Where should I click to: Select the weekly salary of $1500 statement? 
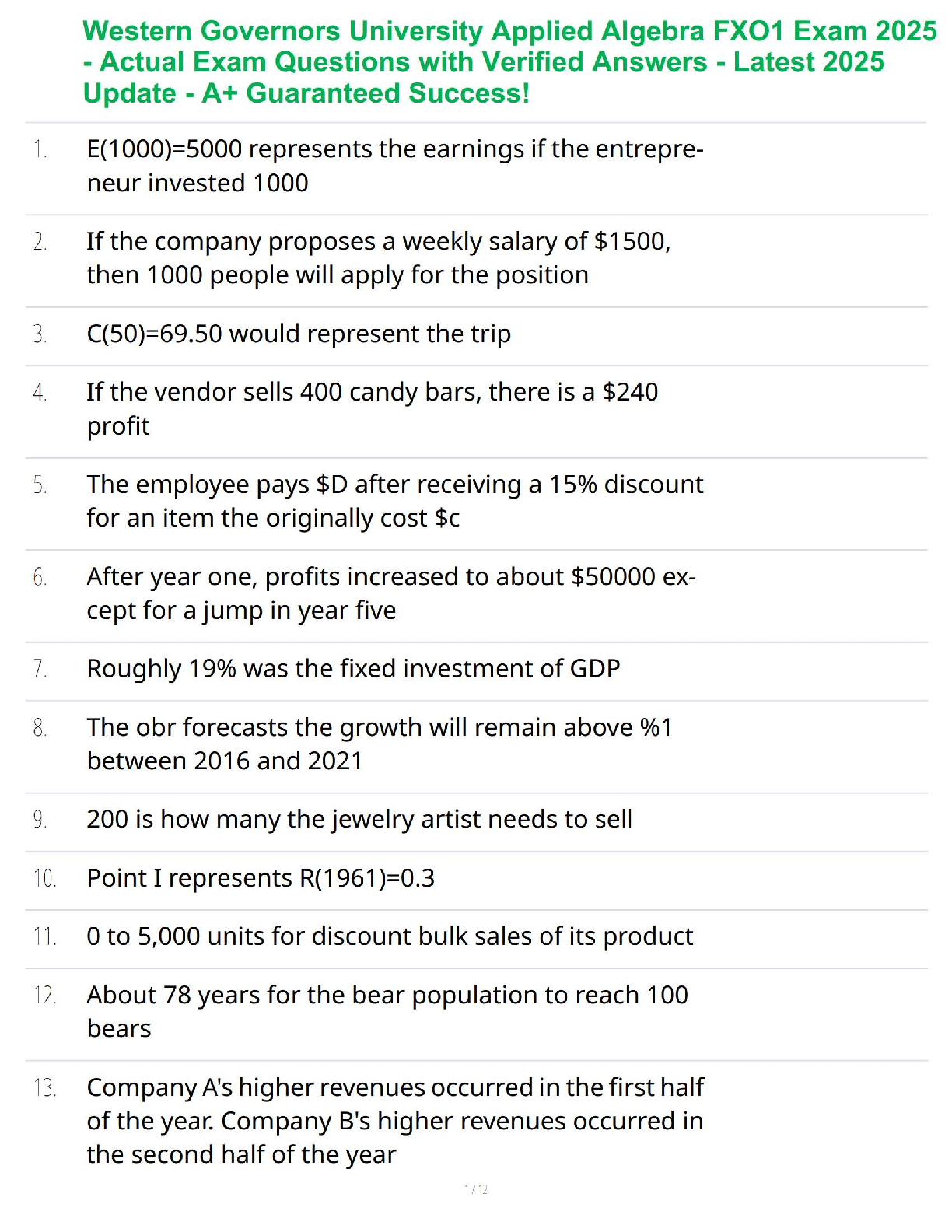point(378,258)
